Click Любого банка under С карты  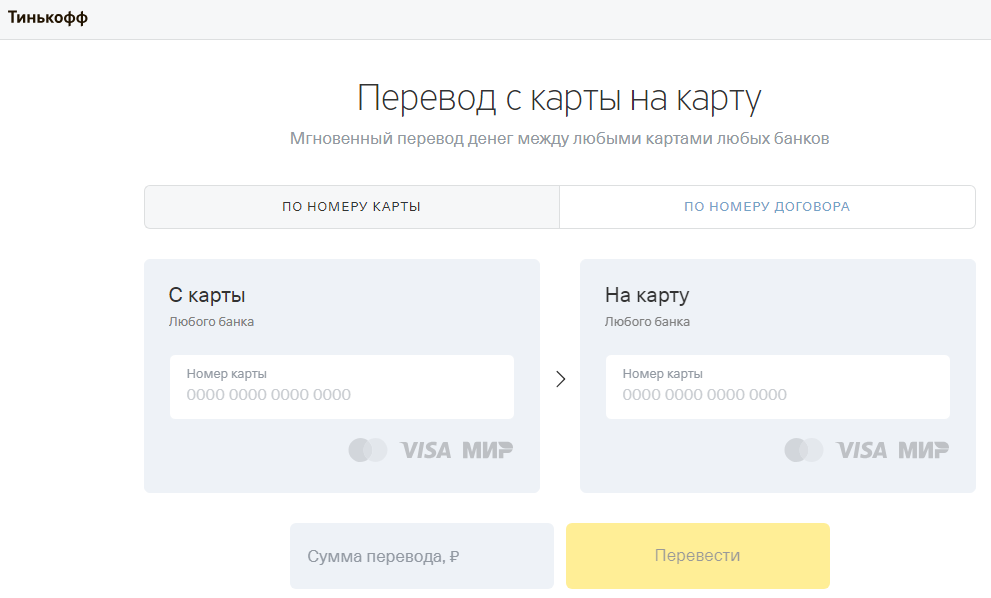[211, 322]
